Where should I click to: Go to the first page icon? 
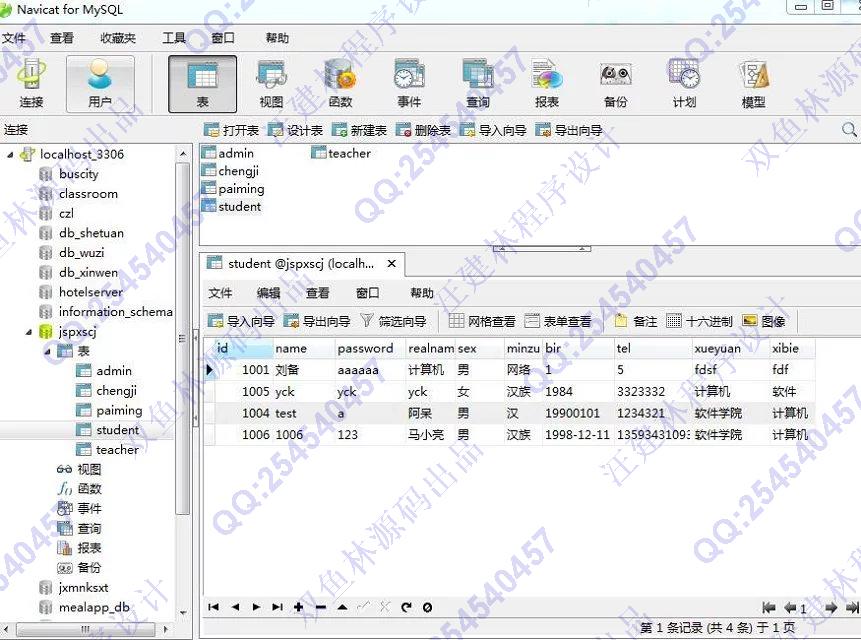pos(769,608)
